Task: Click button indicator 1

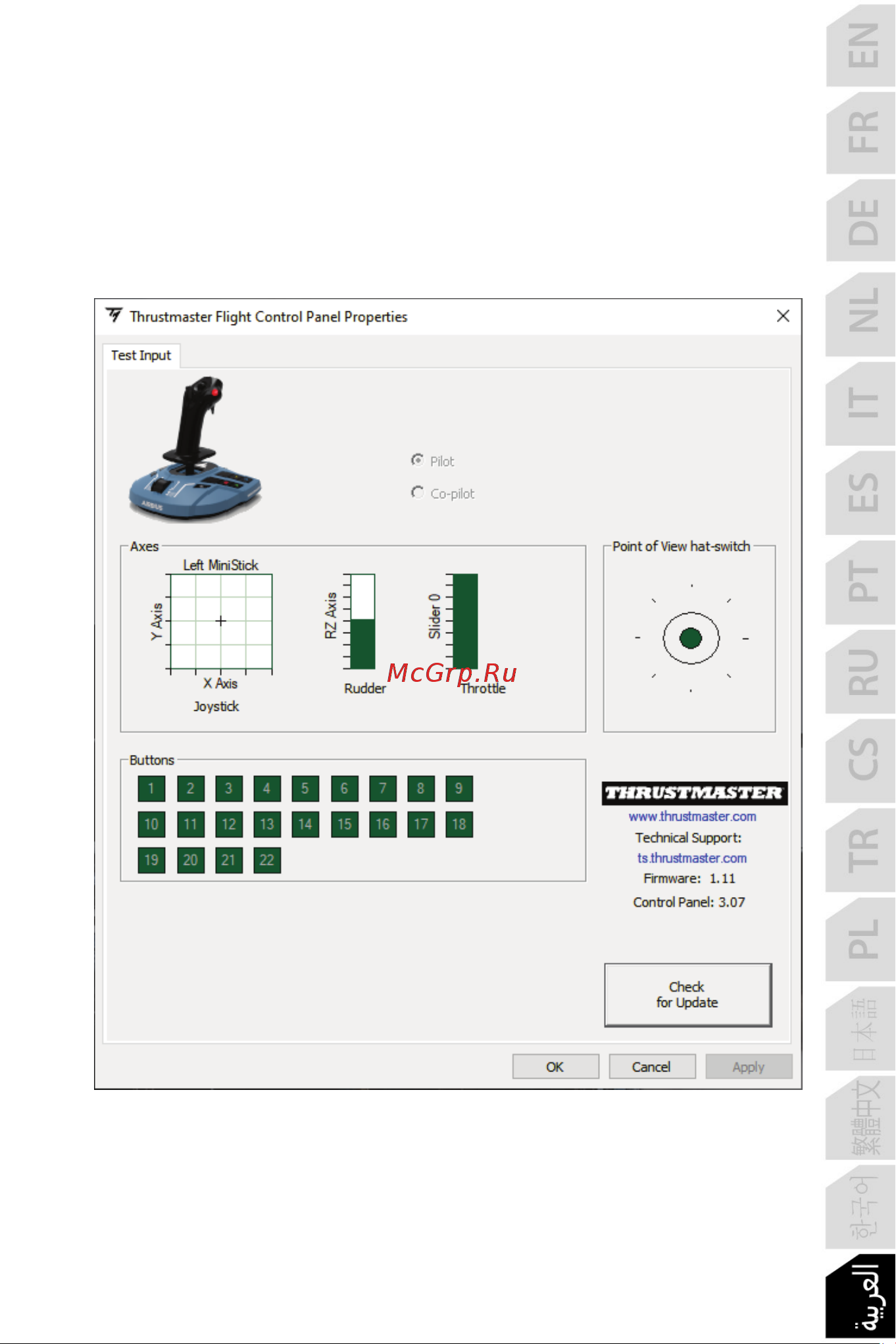Action: 151,788
